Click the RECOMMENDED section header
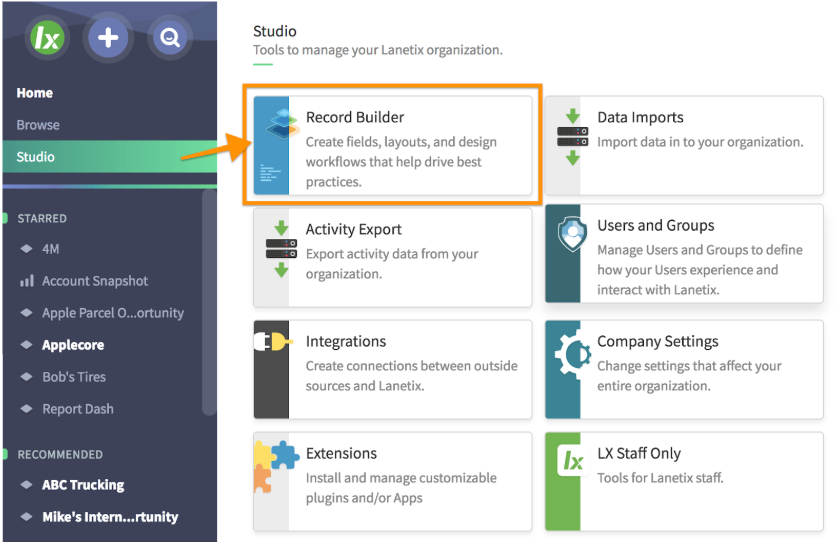 [60, 455]
